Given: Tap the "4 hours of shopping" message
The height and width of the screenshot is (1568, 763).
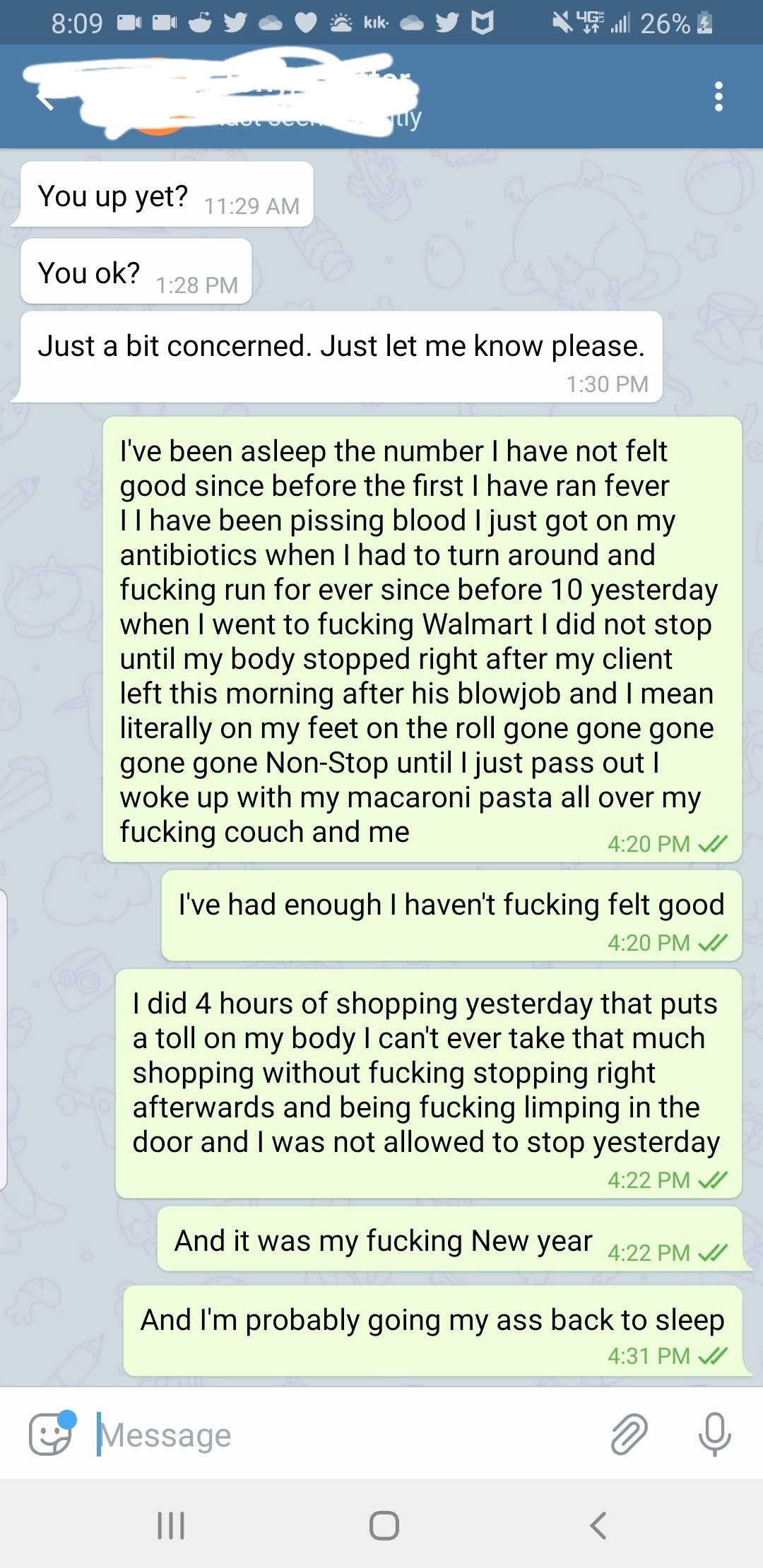Looking at the screenshot, I should click(427, 1083).
